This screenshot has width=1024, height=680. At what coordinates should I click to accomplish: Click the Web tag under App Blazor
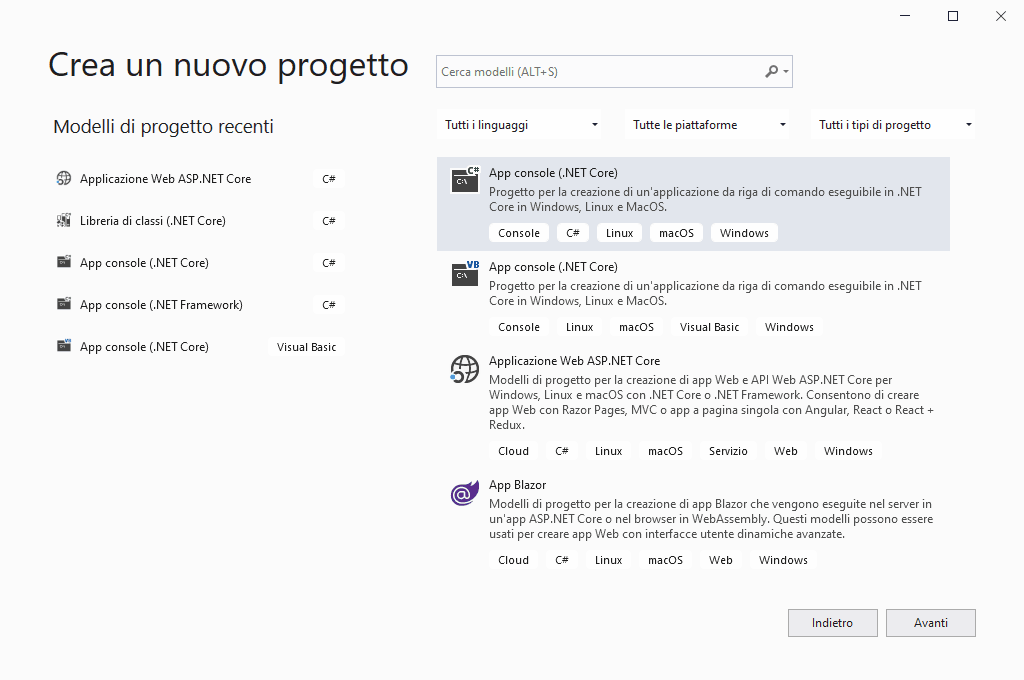[720, 560]
